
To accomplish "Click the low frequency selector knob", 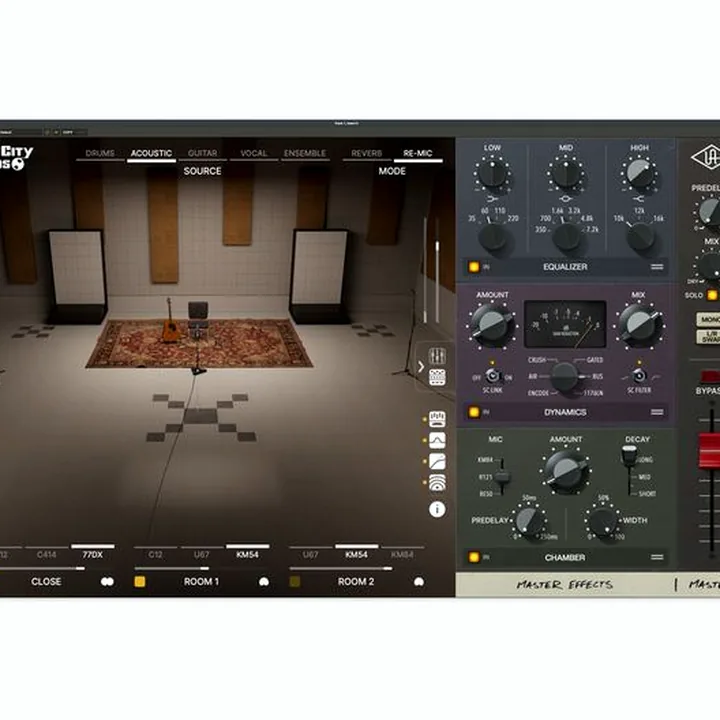I will coord(492,237).
